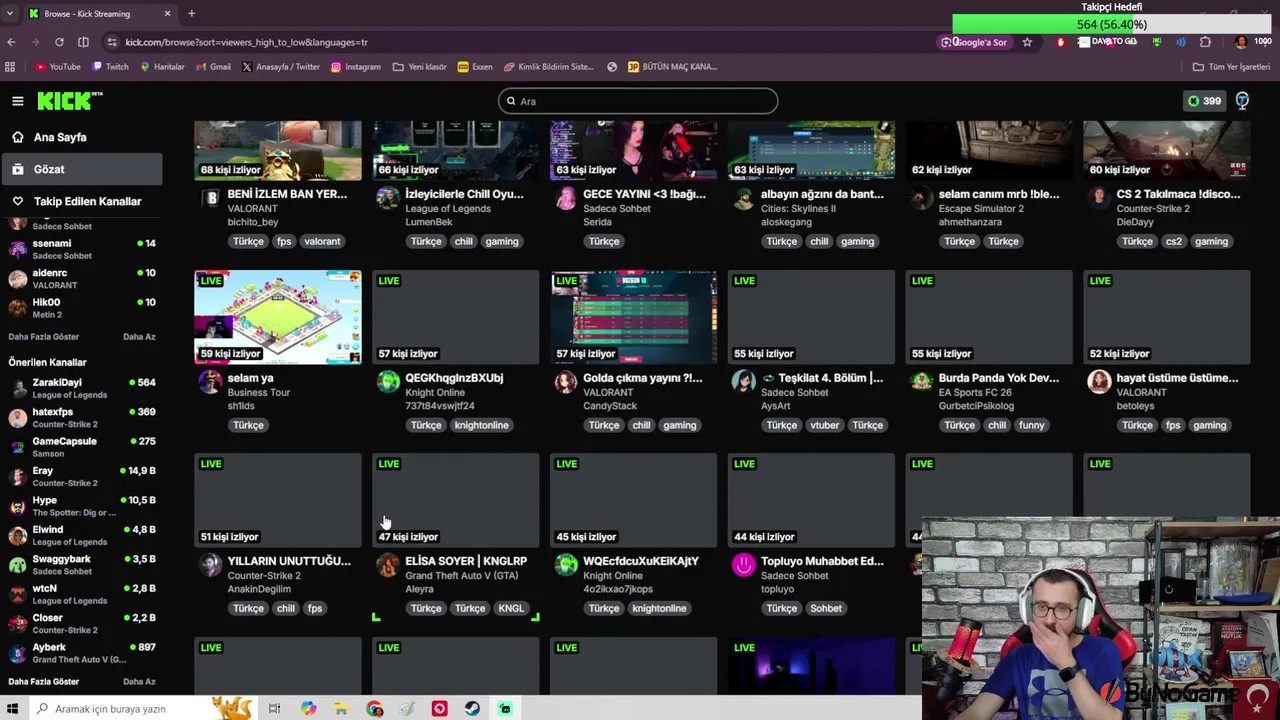Screen dimensions: 1280x720
Task: Select Gözat in sidebar
Action: [x=82, y=169]
